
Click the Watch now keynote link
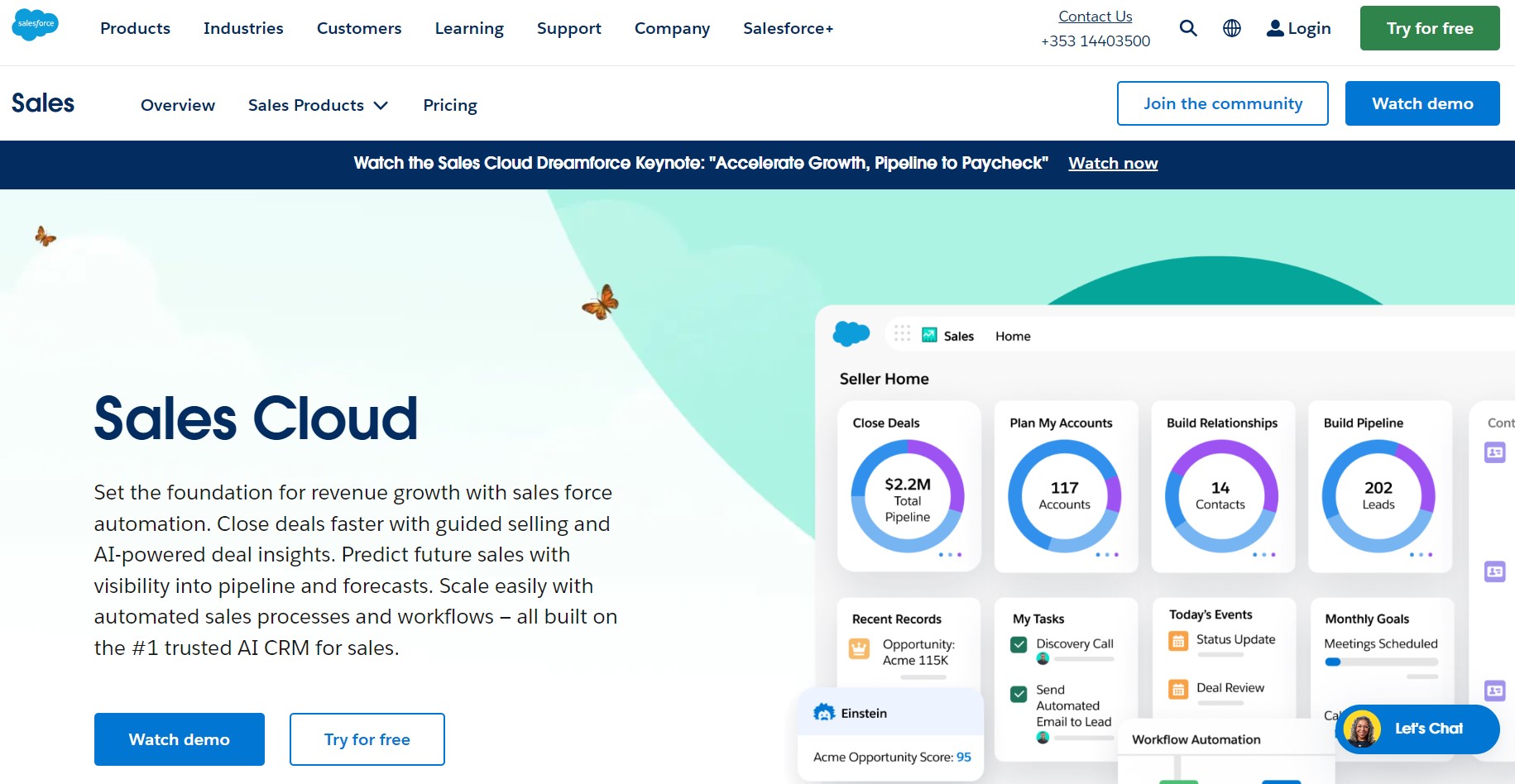pos(1113,163)
